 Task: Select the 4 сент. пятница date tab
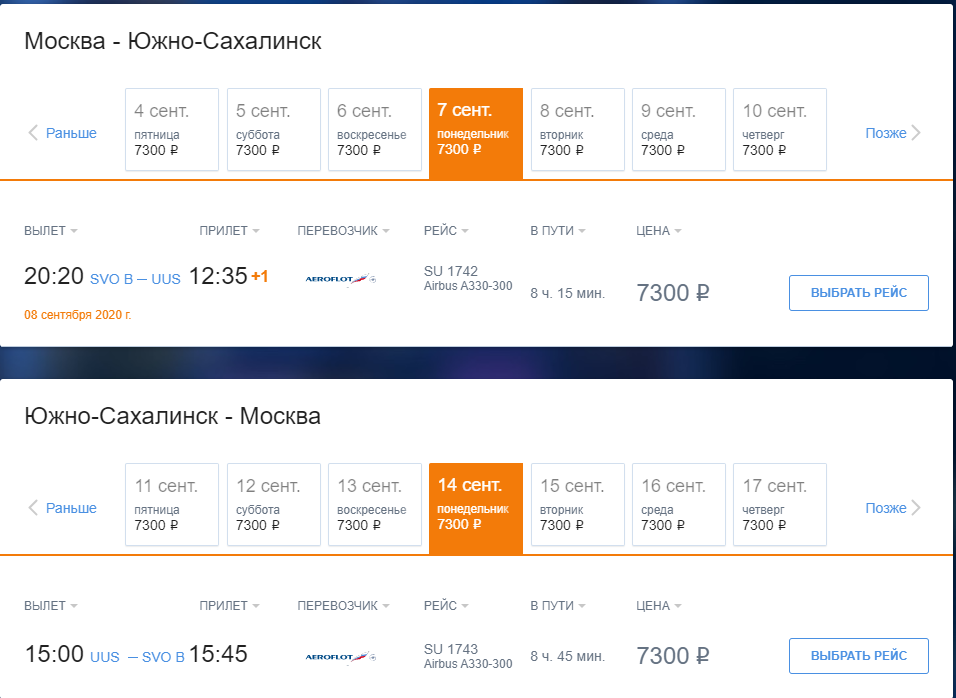point(172,129)
